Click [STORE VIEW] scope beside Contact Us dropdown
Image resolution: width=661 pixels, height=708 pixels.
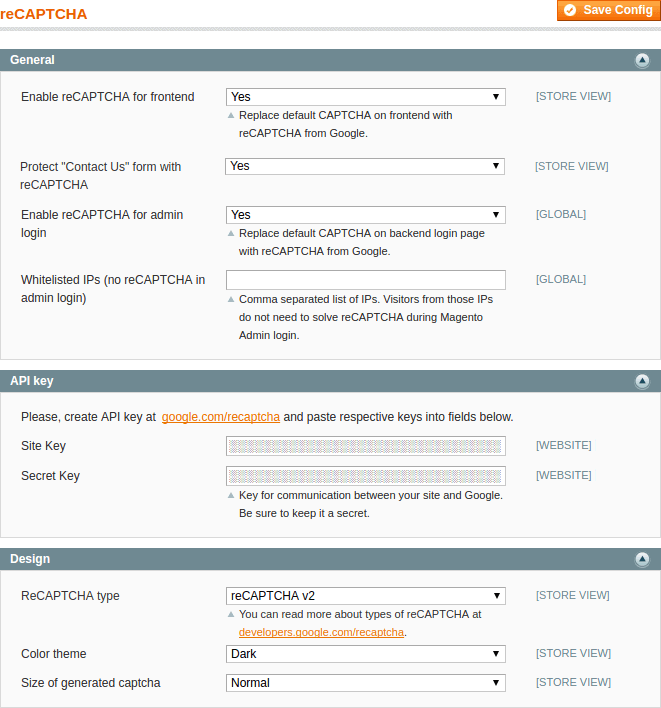pos(572,166)
